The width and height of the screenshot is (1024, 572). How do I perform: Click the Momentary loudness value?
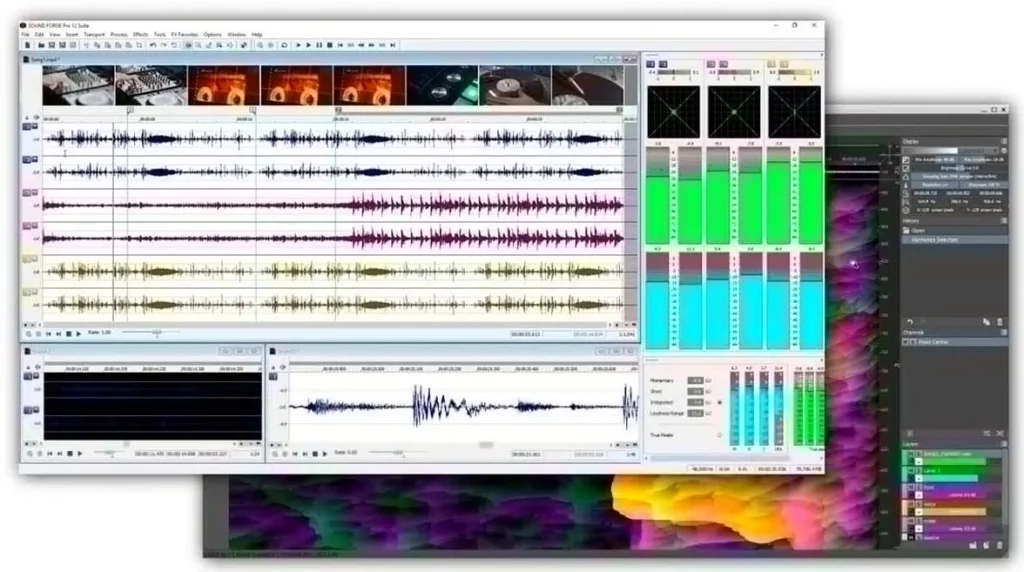[x=695, y=380]
